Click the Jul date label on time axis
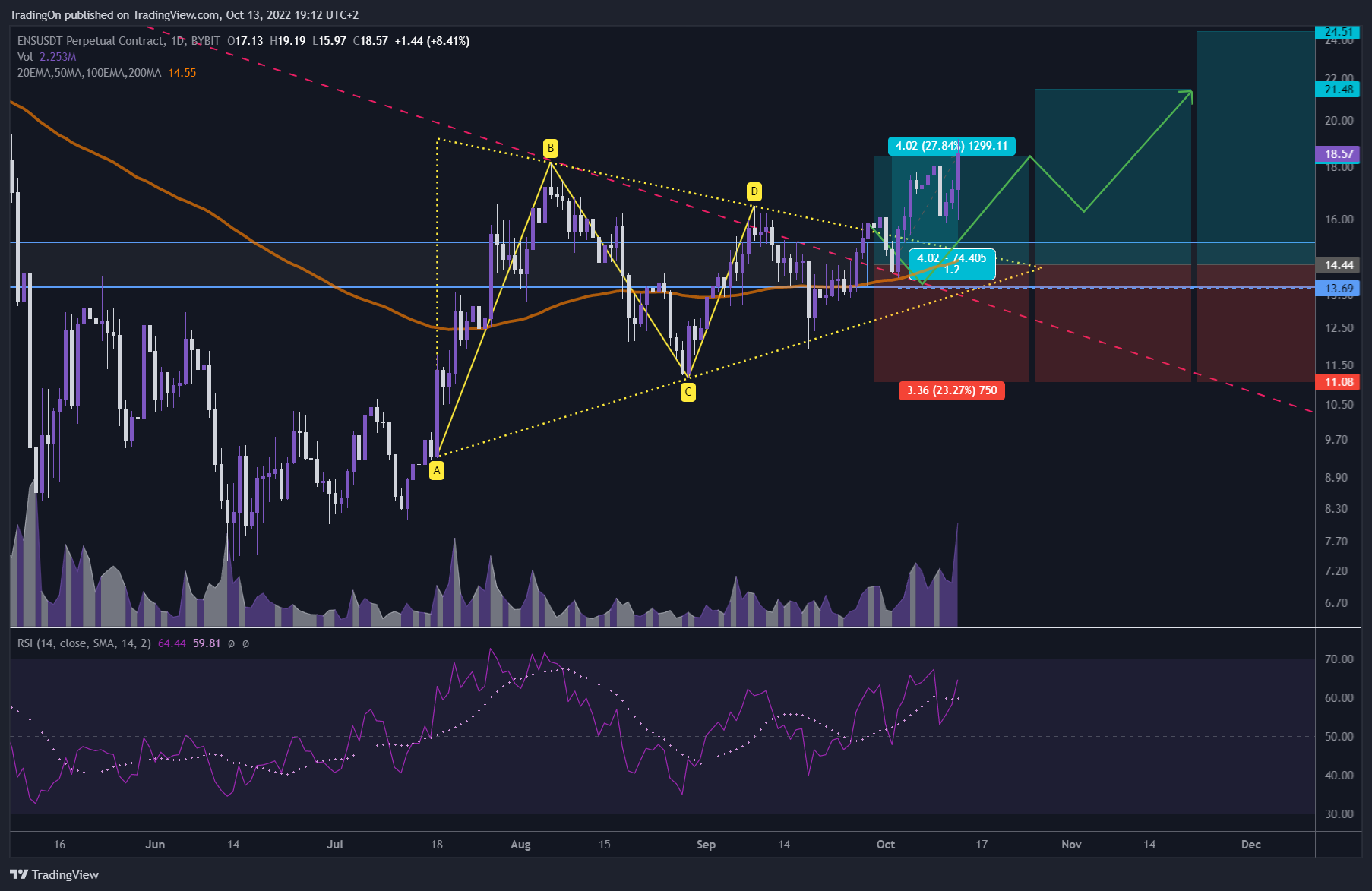Viewport: 1372px width, 891px height. (x=335, y=845)
